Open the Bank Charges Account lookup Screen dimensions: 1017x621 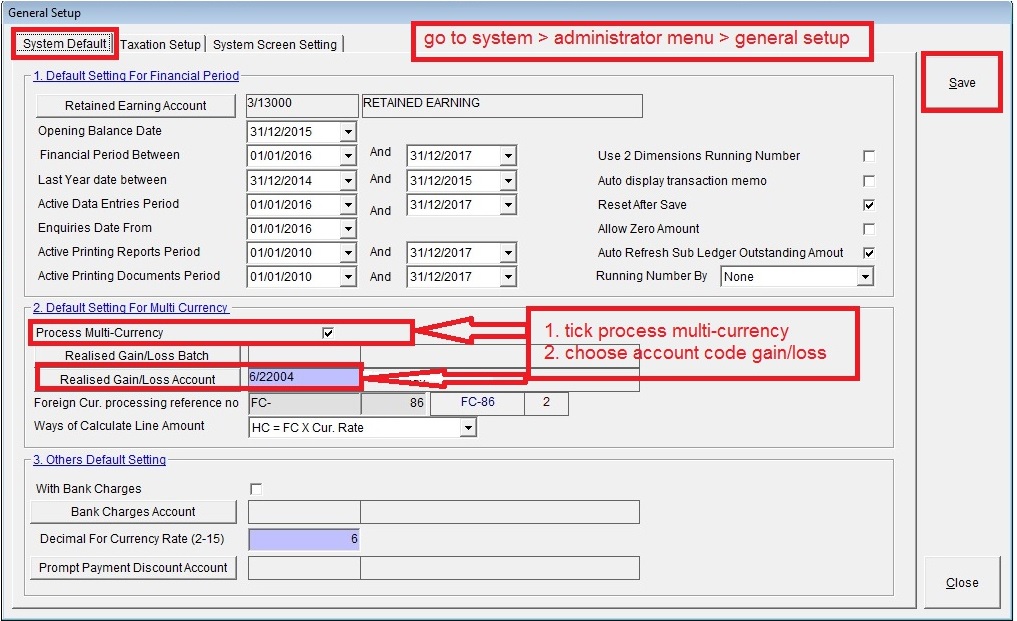pyautogui.click(x=133, y=512)
